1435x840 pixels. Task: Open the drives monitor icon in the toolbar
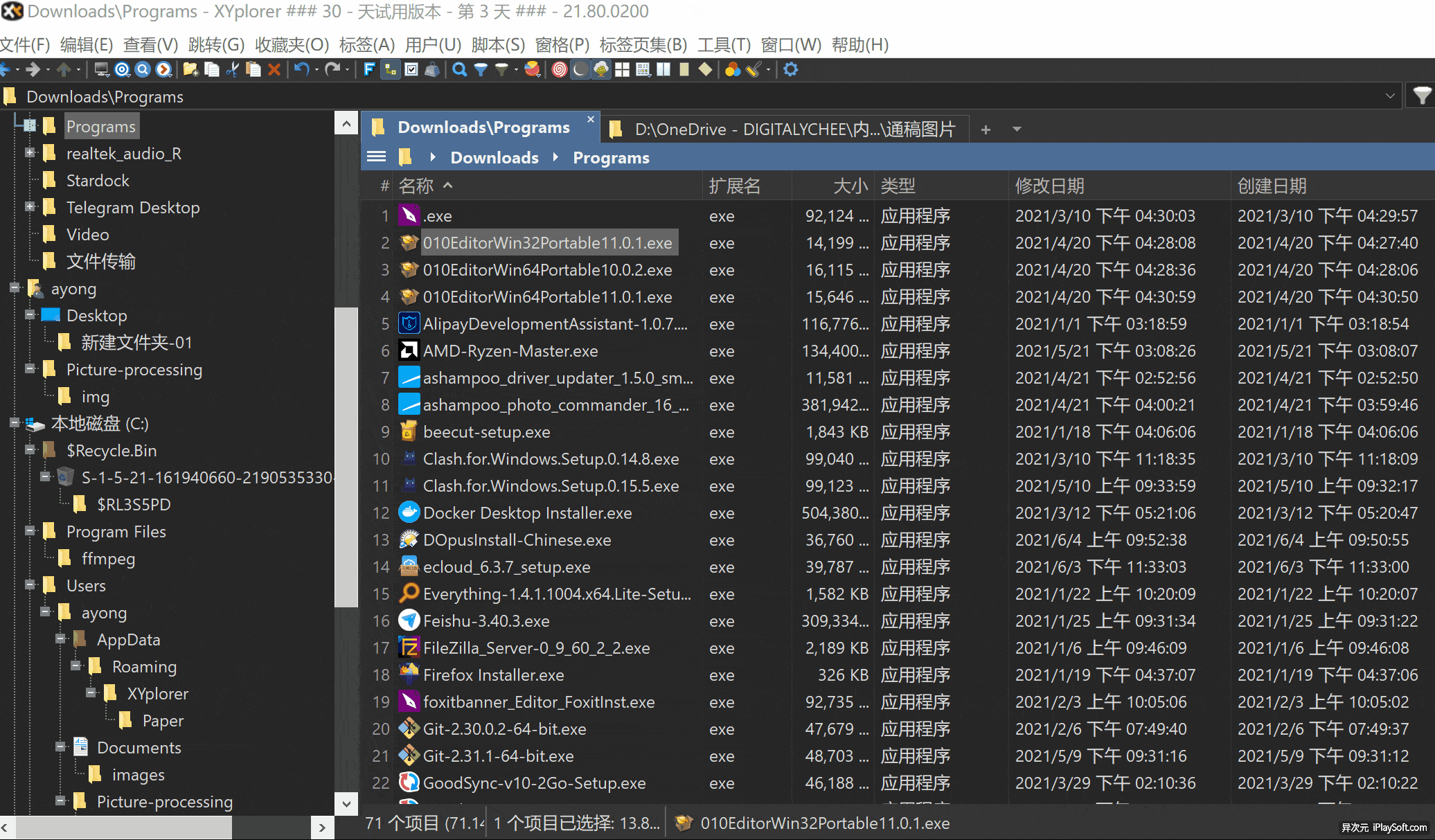[x=101, y=69]
